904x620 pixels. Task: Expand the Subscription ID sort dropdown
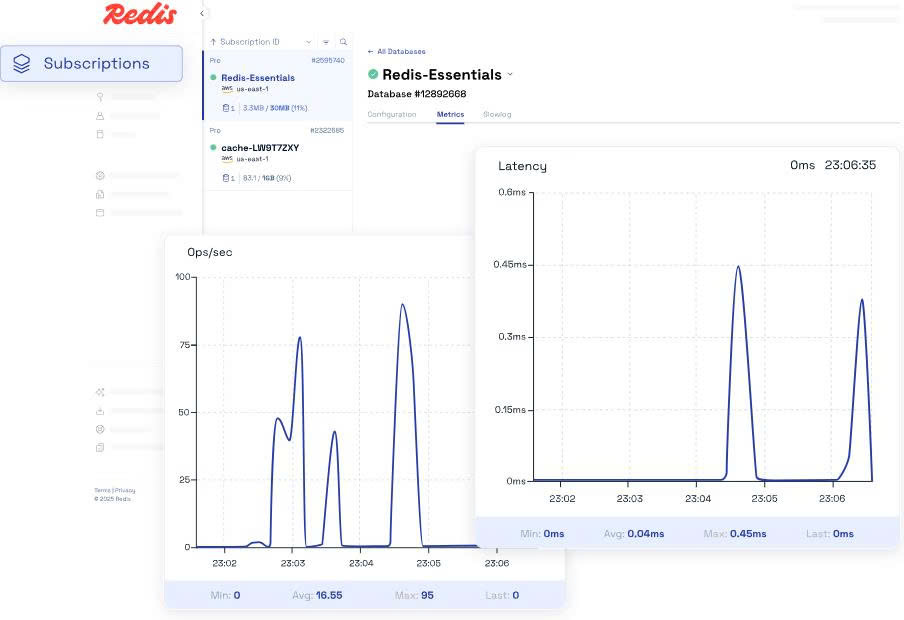coord(308,42)
